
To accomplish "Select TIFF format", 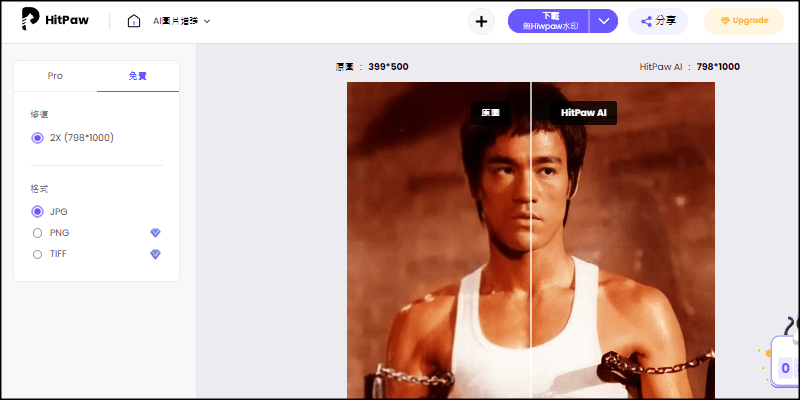I will click(49, 254).
